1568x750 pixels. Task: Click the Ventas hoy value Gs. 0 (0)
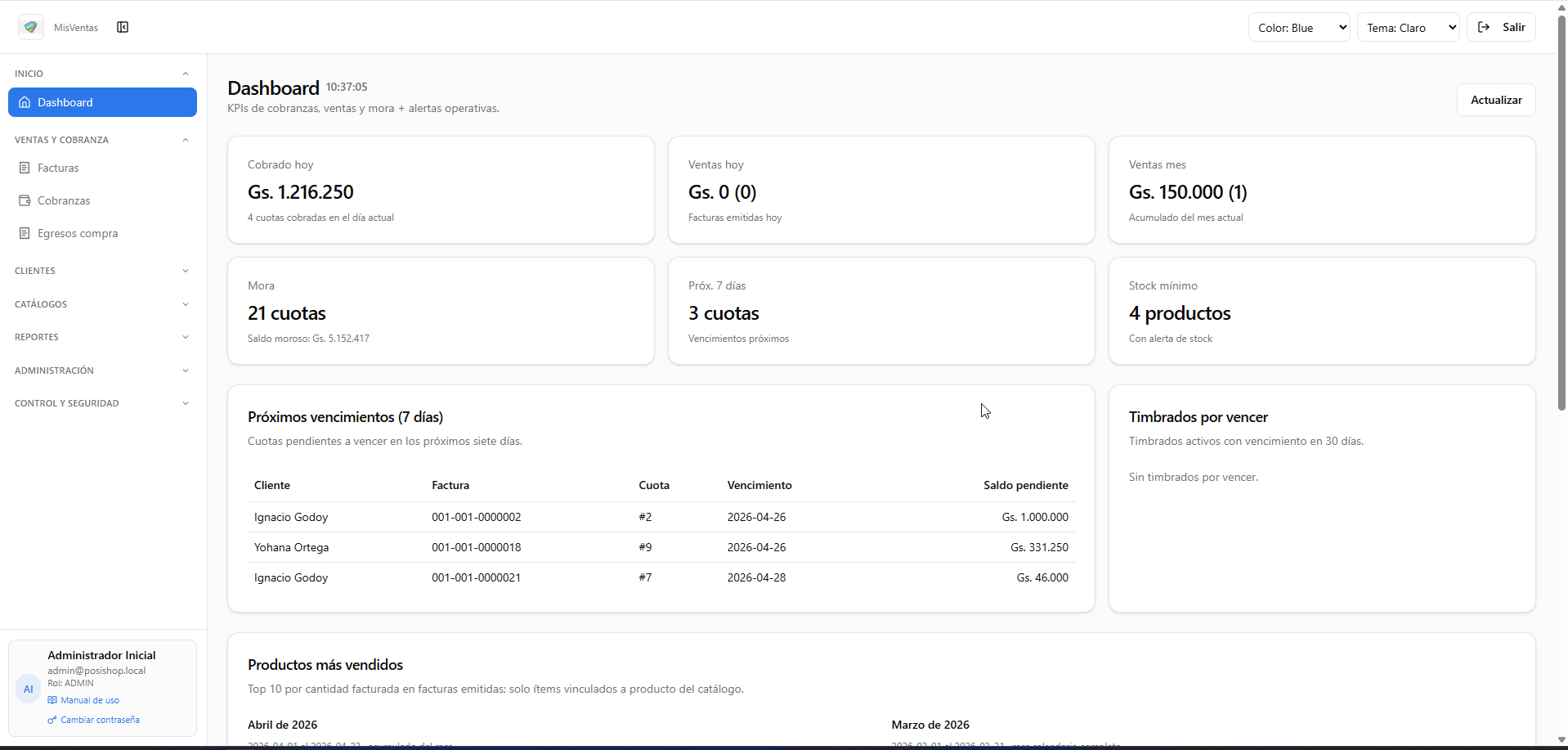(x=722, y=192)
